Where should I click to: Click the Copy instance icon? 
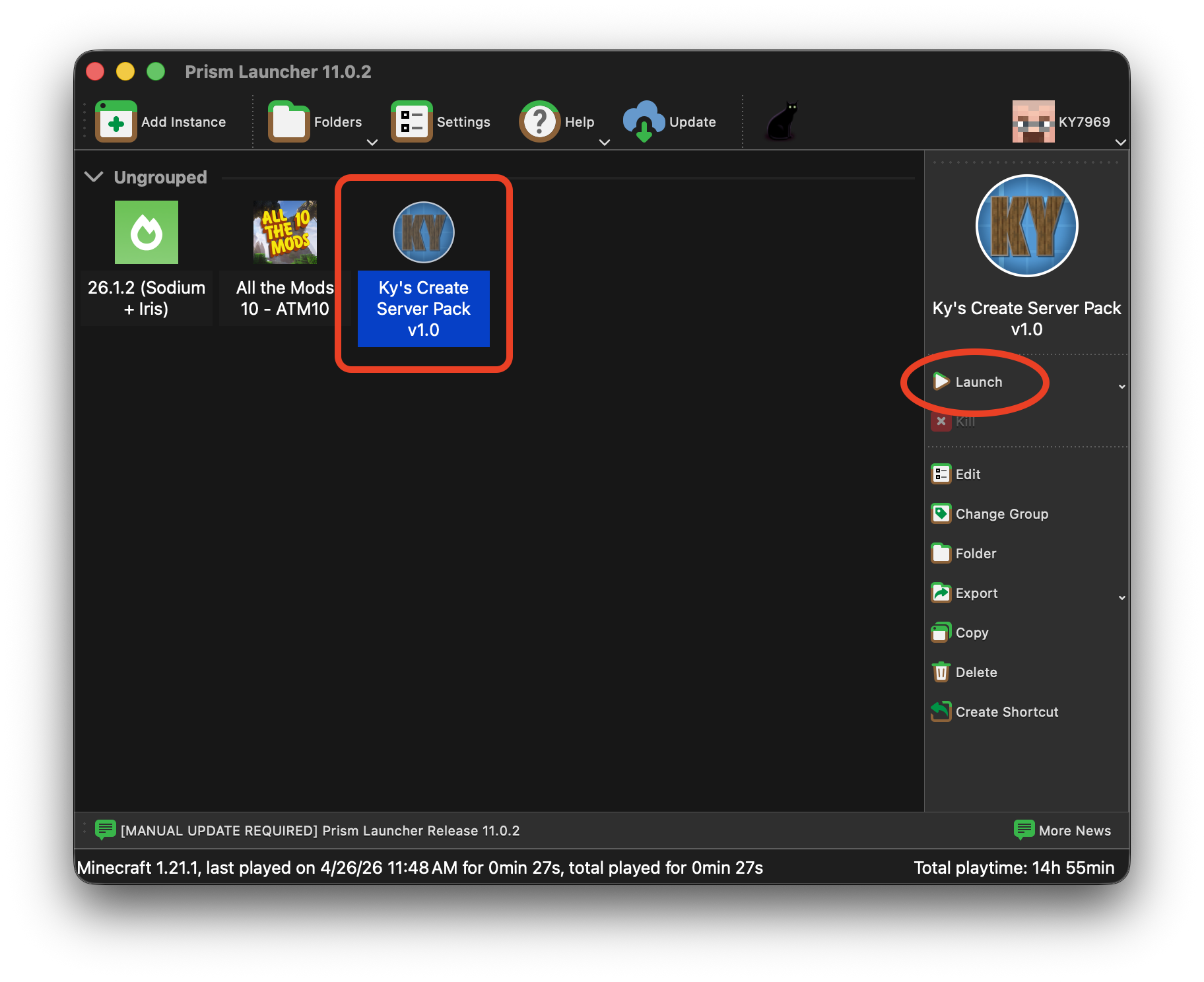click(941, 633)
